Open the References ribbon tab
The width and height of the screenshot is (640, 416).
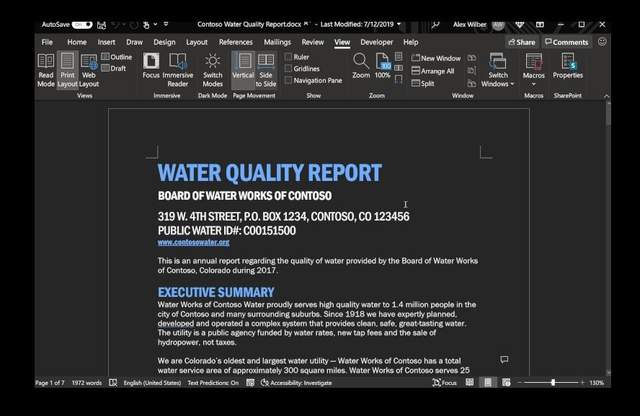coord(235,42)
